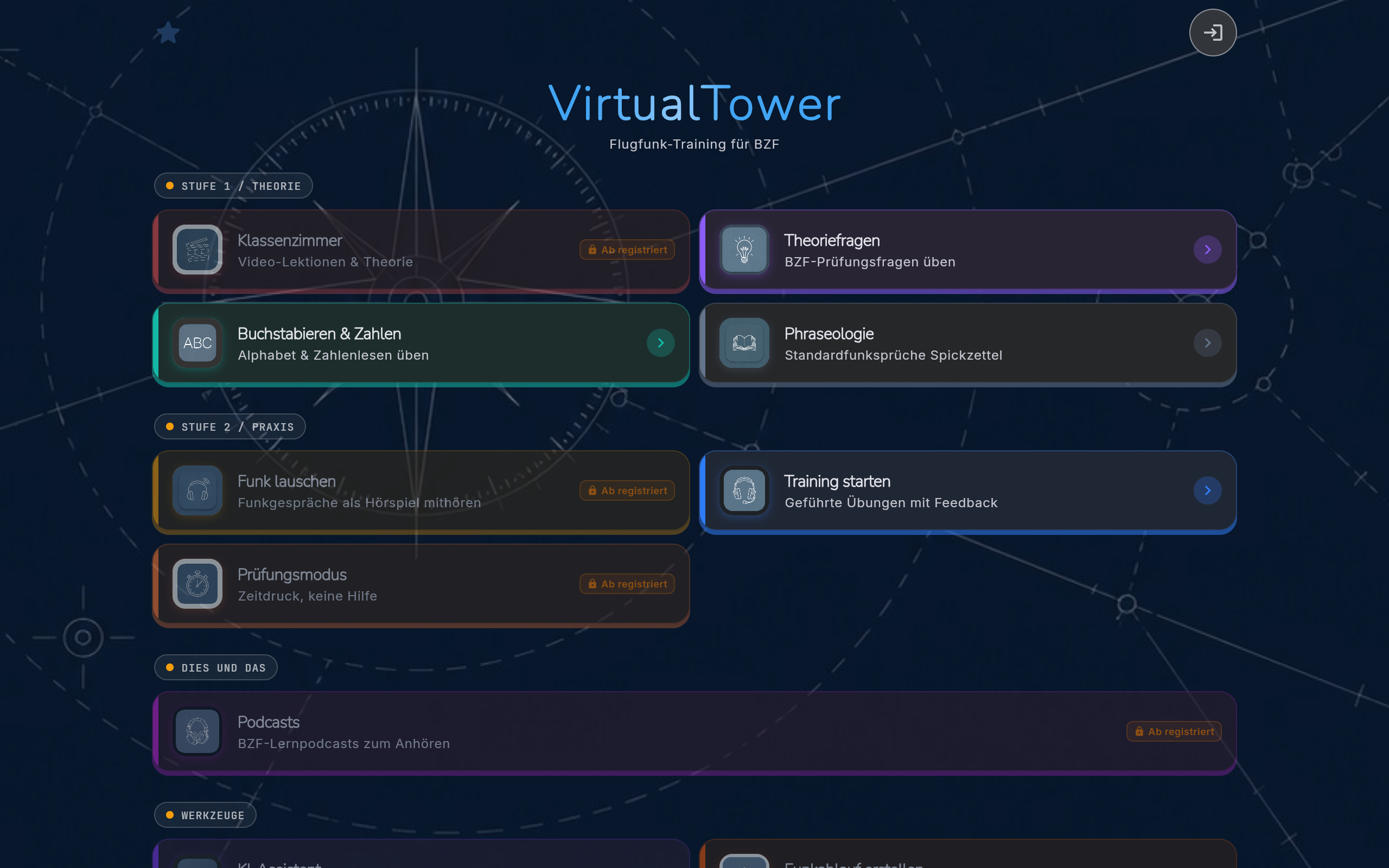
Task: Click the ABC icon for Buchstabieren
Action: tap(197, 343)
